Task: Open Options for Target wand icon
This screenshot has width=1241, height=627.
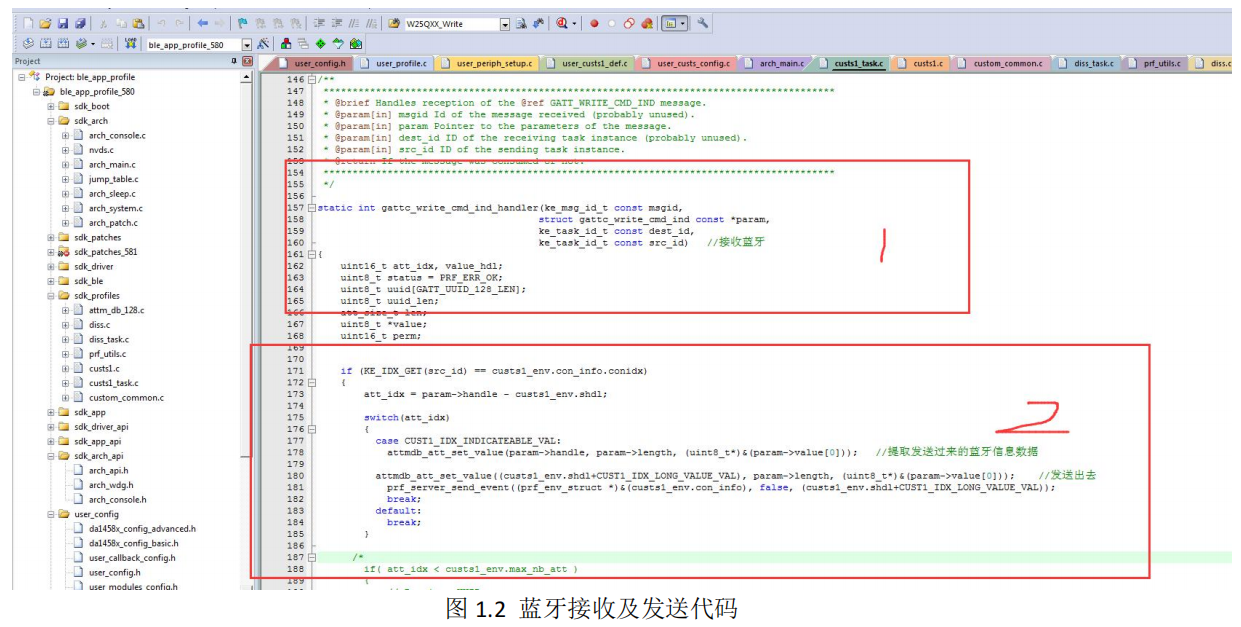Action: 263,44
